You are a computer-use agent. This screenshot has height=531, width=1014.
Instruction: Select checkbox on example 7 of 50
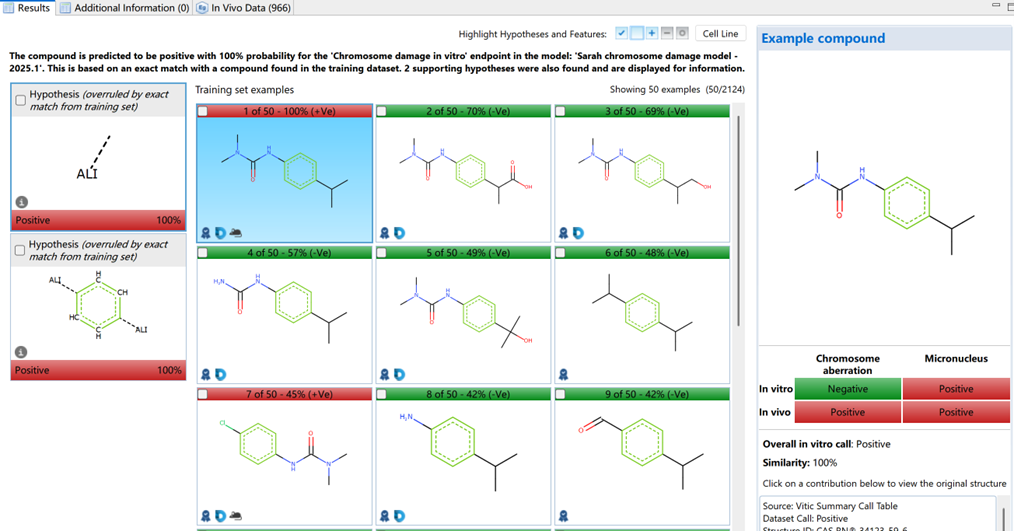[204, 395]
